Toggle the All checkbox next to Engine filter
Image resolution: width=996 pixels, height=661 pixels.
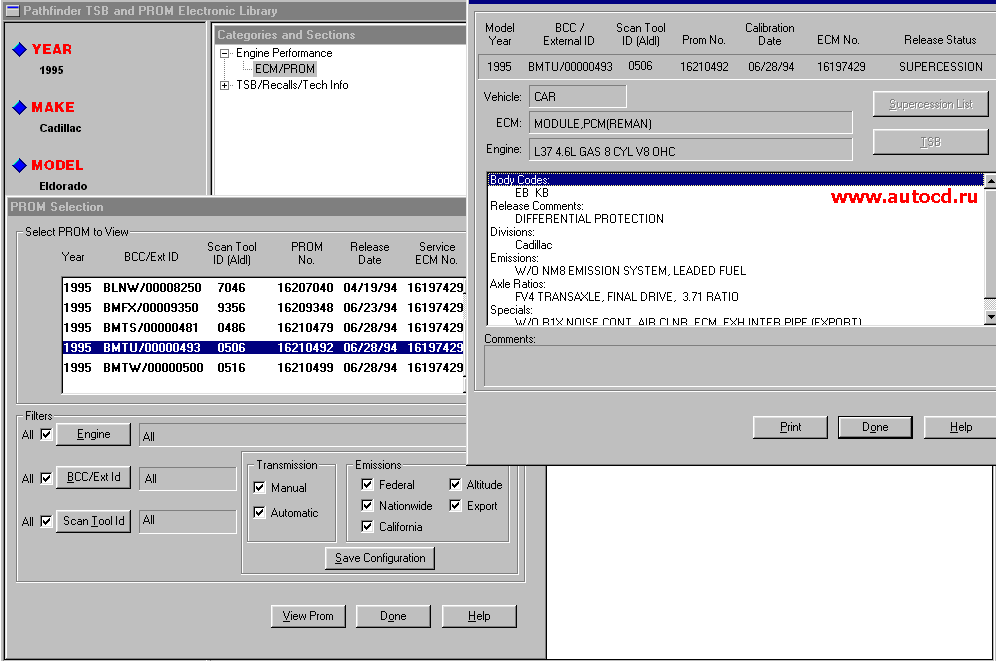(x=46, y=434)
